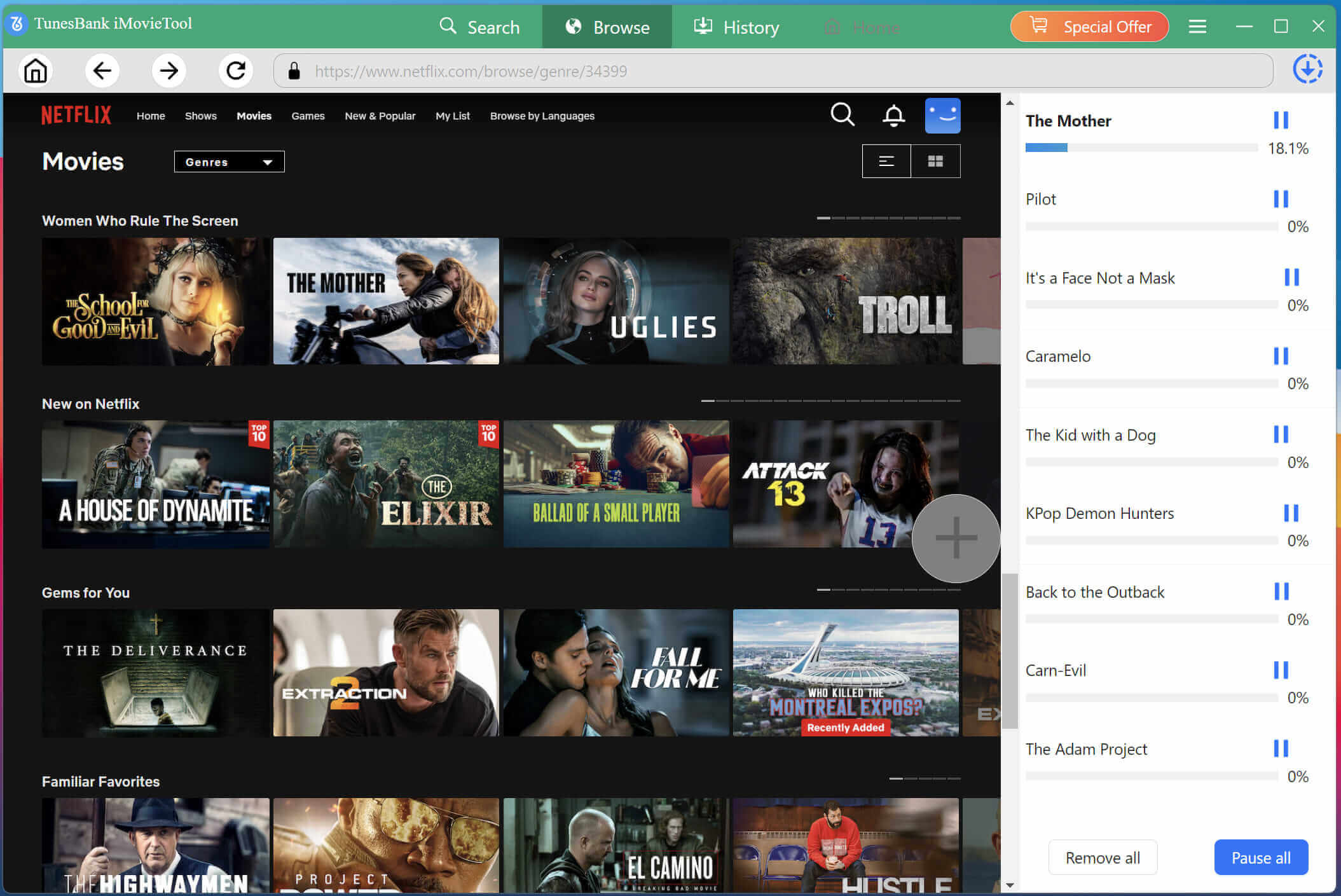Open Who Killed the Montreal Expos thumbnail
The image size is (1341, 896).
pos(846,673)
